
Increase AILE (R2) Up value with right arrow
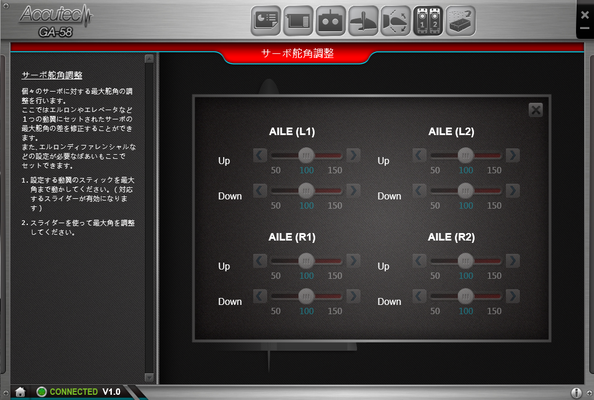(x=513, y=261)
